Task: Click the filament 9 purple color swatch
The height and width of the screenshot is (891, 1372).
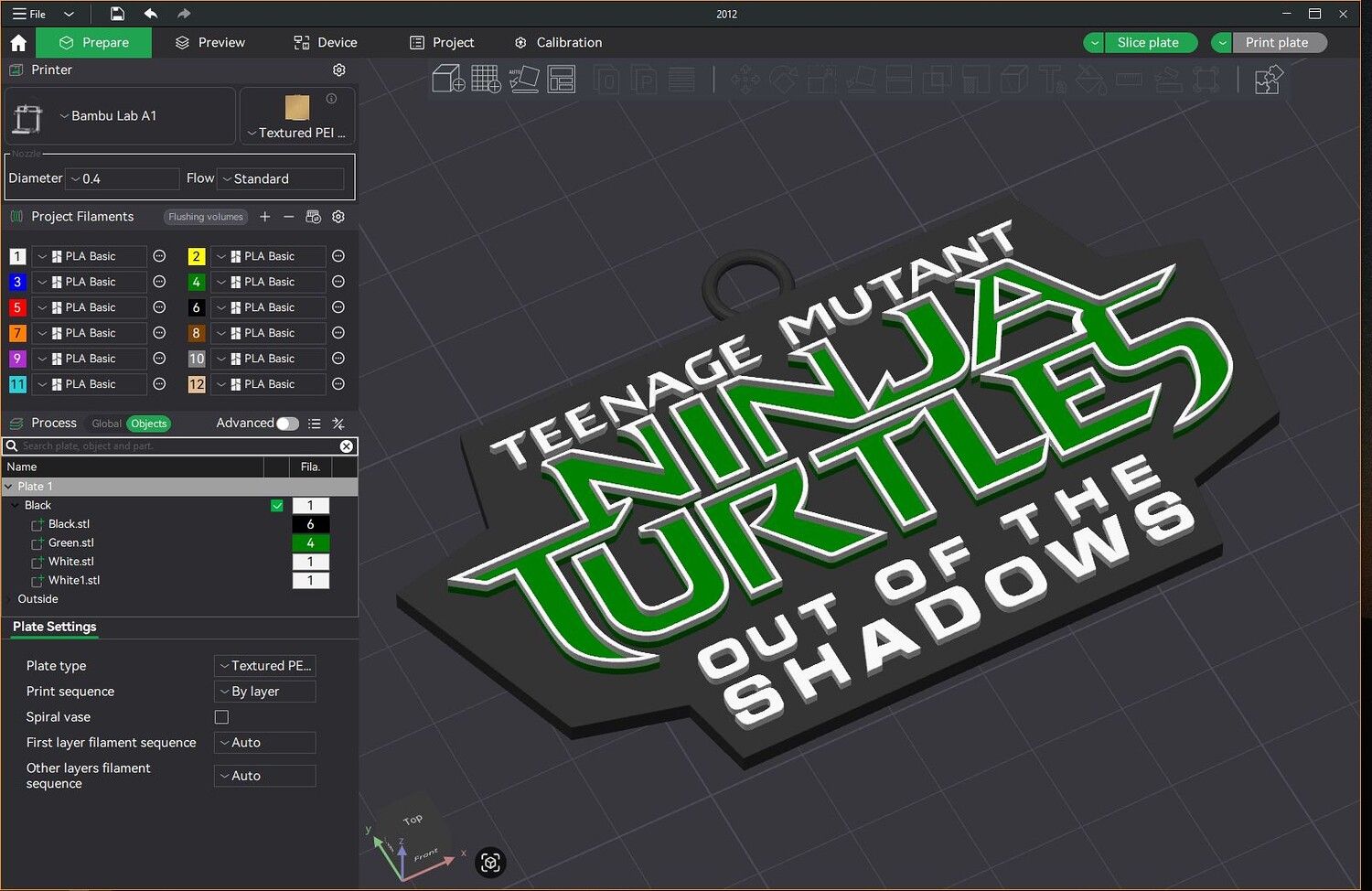Action: pos(17,359)
